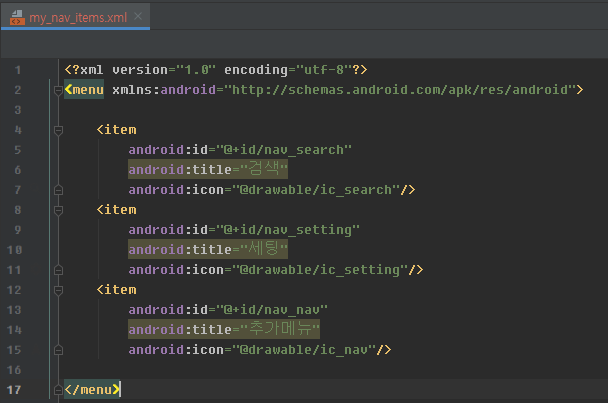
Task: Collapse the first item fold on line 4
Action: (58, 130)
